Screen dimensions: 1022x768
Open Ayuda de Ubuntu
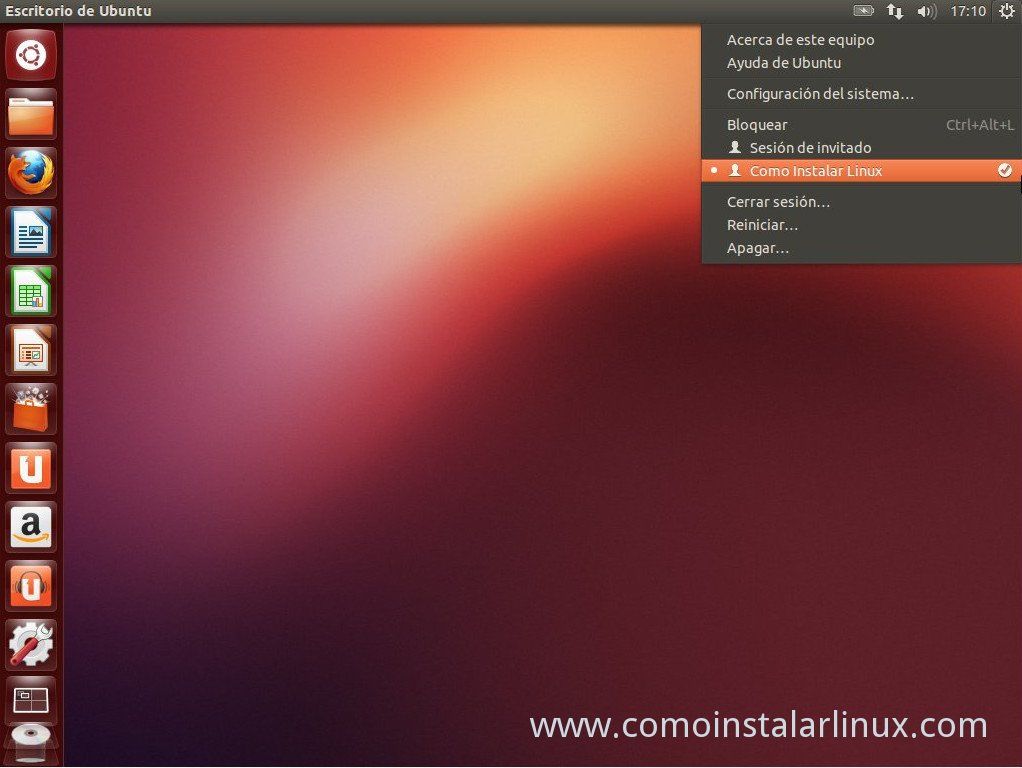coord(862,63)
